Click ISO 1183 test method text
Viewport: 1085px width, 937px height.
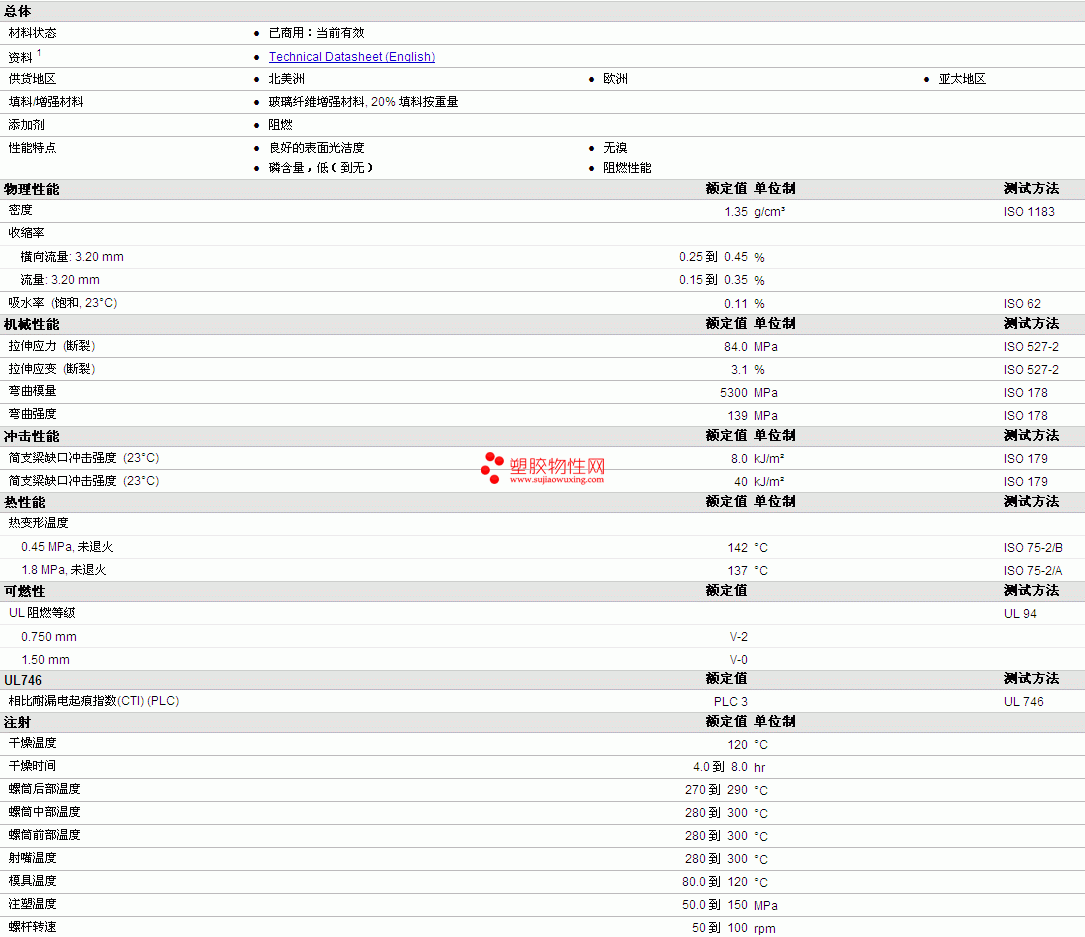(1029, 212)
